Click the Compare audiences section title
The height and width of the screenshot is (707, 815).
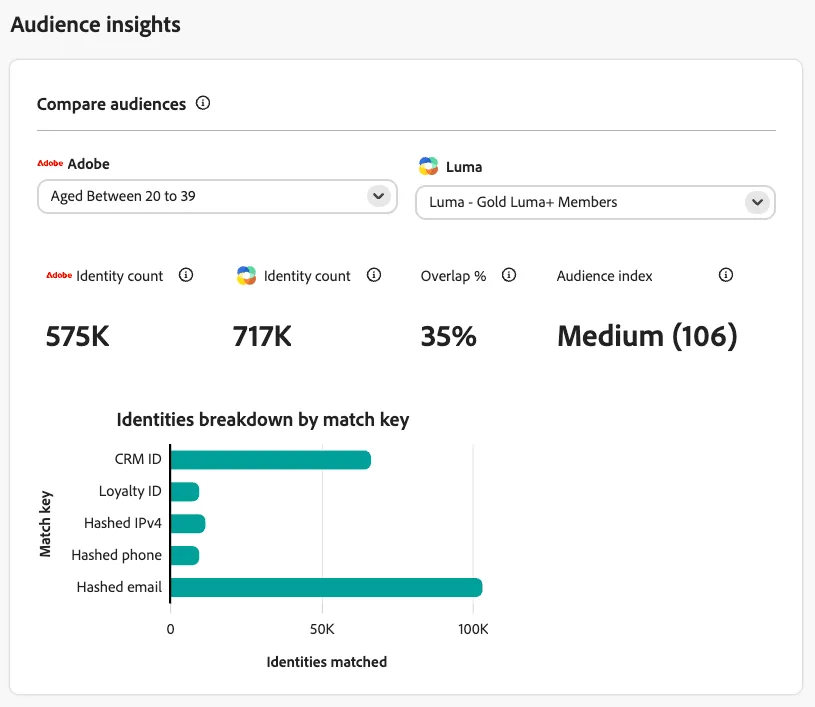tap(111, 104)
